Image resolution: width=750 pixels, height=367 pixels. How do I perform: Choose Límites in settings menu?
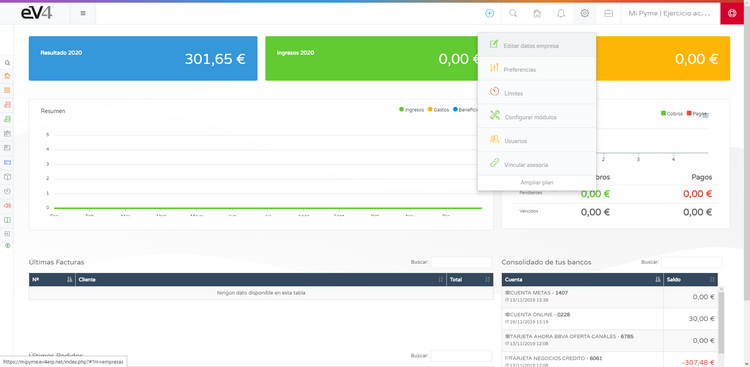pyautogui.click(x=537, y=92)
